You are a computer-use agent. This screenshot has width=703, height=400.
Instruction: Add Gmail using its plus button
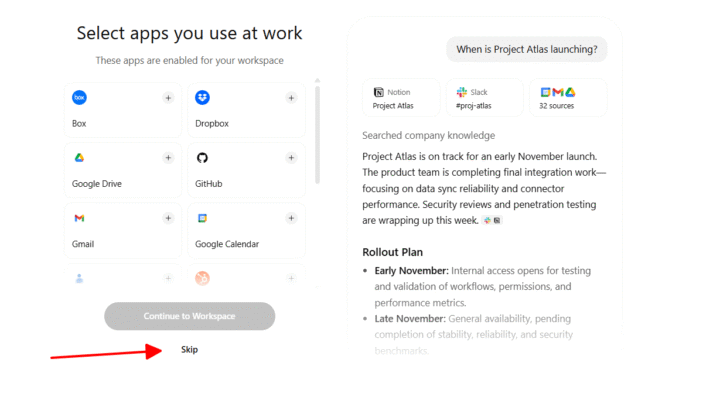click(168, 218)
